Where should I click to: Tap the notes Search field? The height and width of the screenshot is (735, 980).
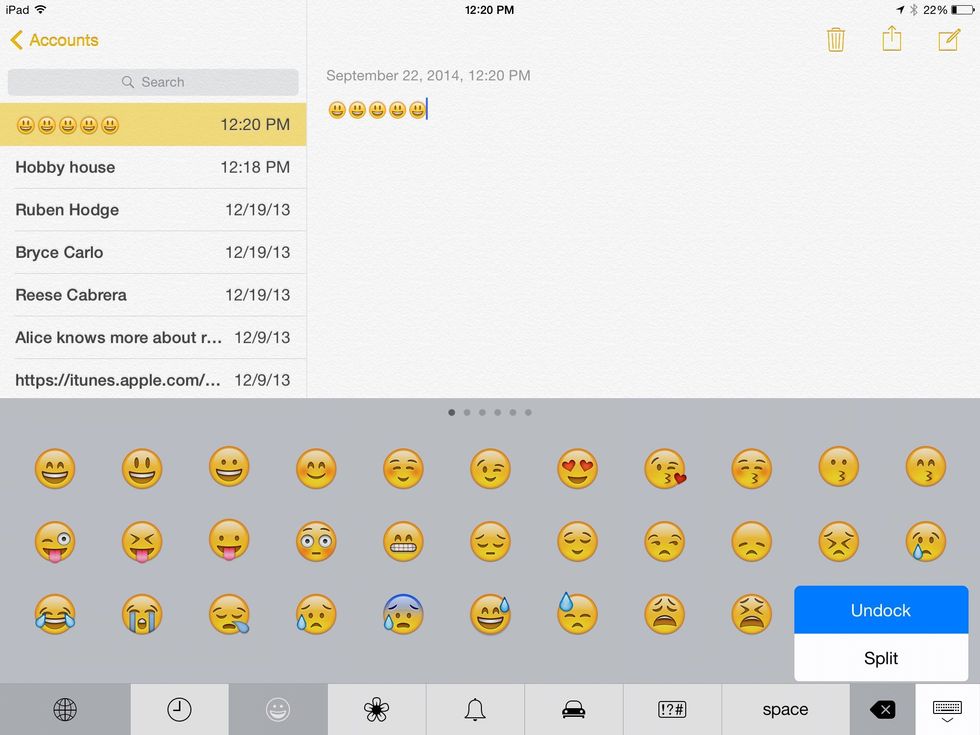coord(153,82)
